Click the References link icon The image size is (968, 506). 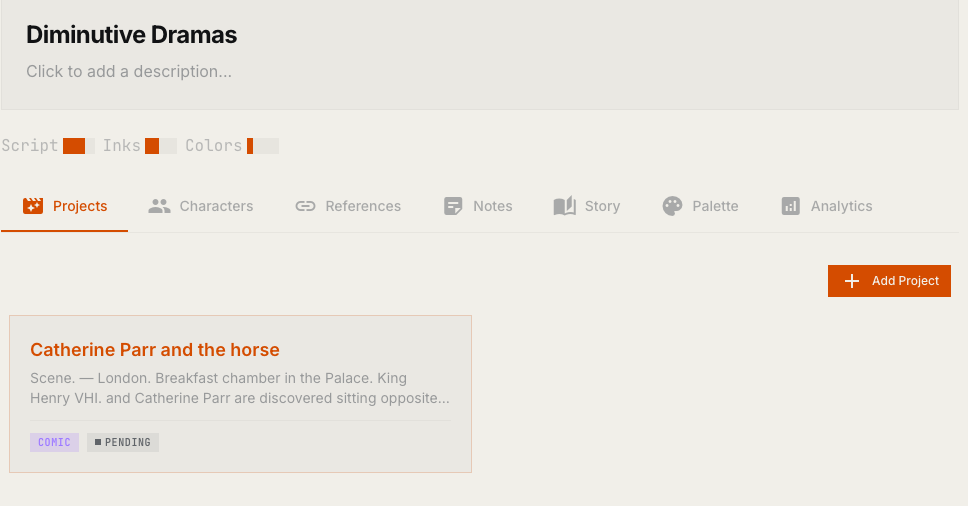[305, 206]
